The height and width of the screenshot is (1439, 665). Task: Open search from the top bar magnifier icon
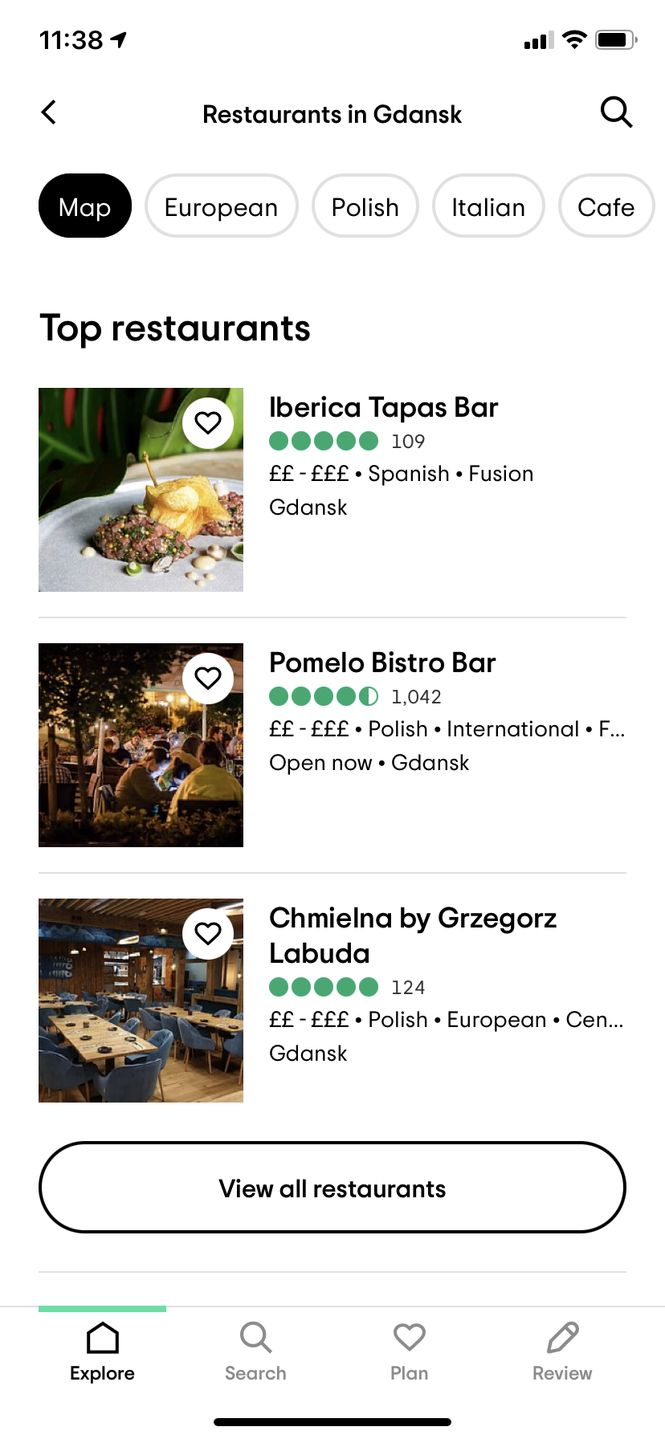617,112
